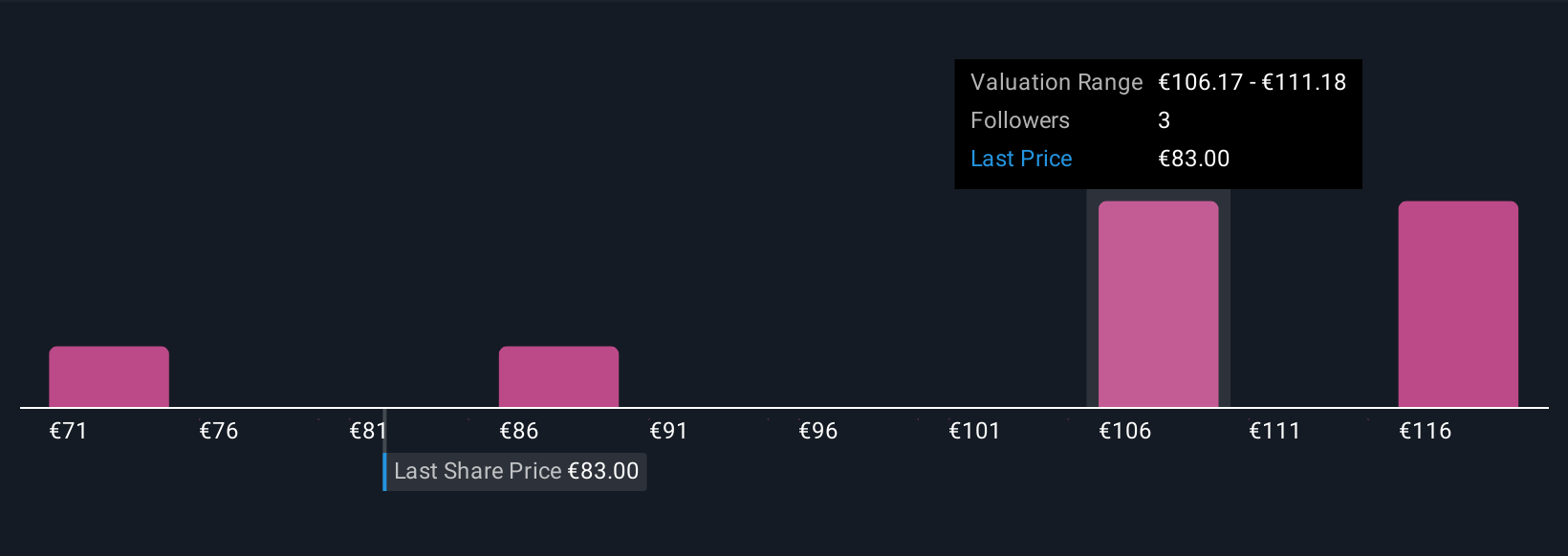Screen dimensions: 1568x556
Task: Click the €71 axis label
Action: pyautogui.click(x=69, y=431)
